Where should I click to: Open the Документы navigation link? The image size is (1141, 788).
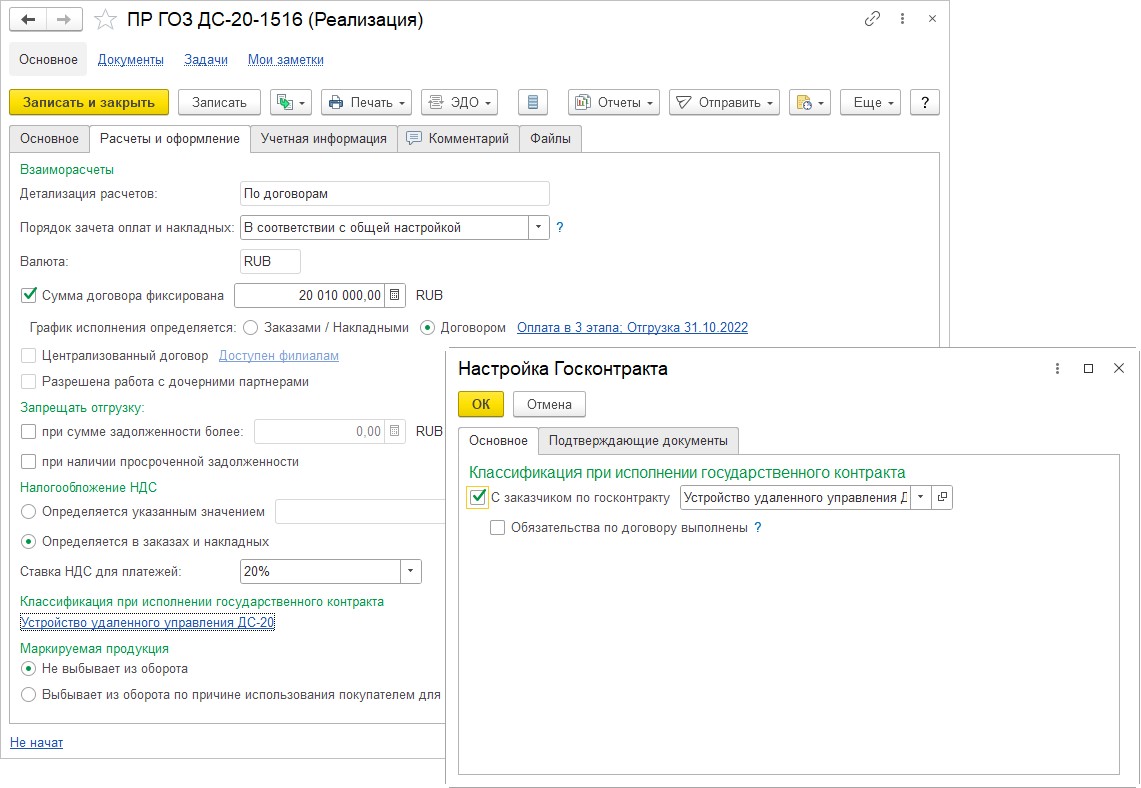131,60
